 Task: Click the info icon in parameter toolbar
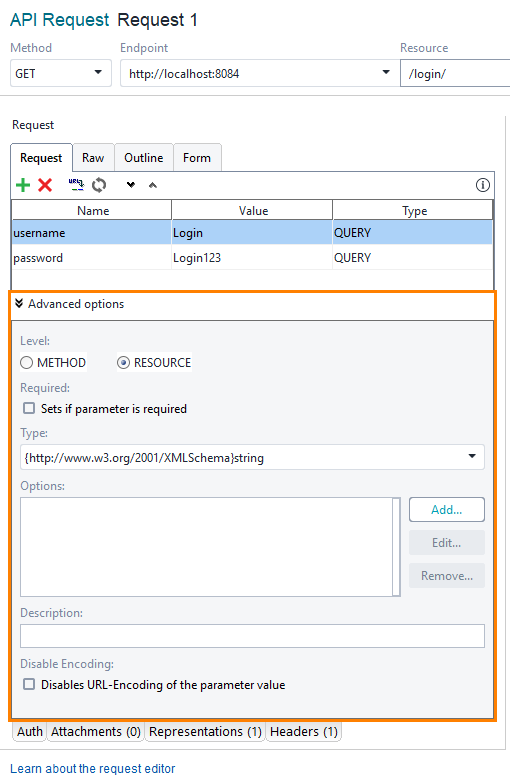coord(483,185)
